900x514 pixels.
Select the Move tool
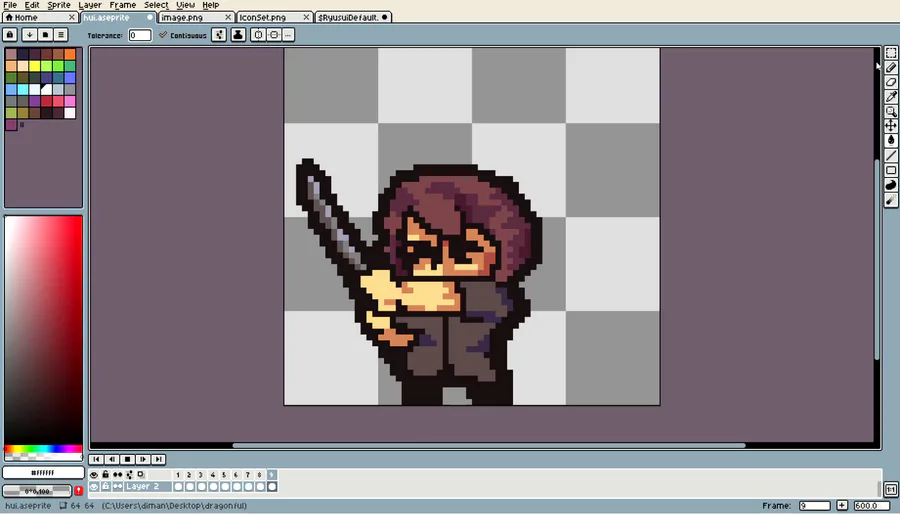tap(891, 126)
